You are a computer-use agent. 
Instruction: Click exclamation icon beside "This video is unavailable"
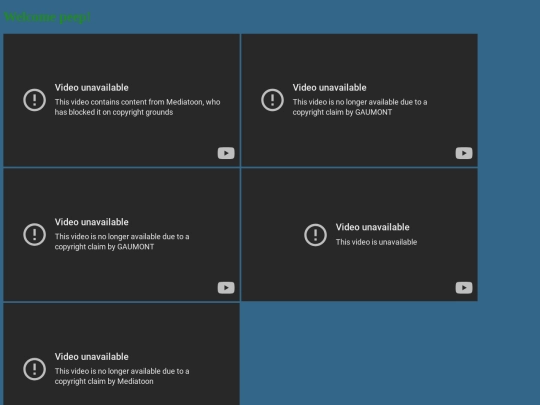[x=315, y=235]
